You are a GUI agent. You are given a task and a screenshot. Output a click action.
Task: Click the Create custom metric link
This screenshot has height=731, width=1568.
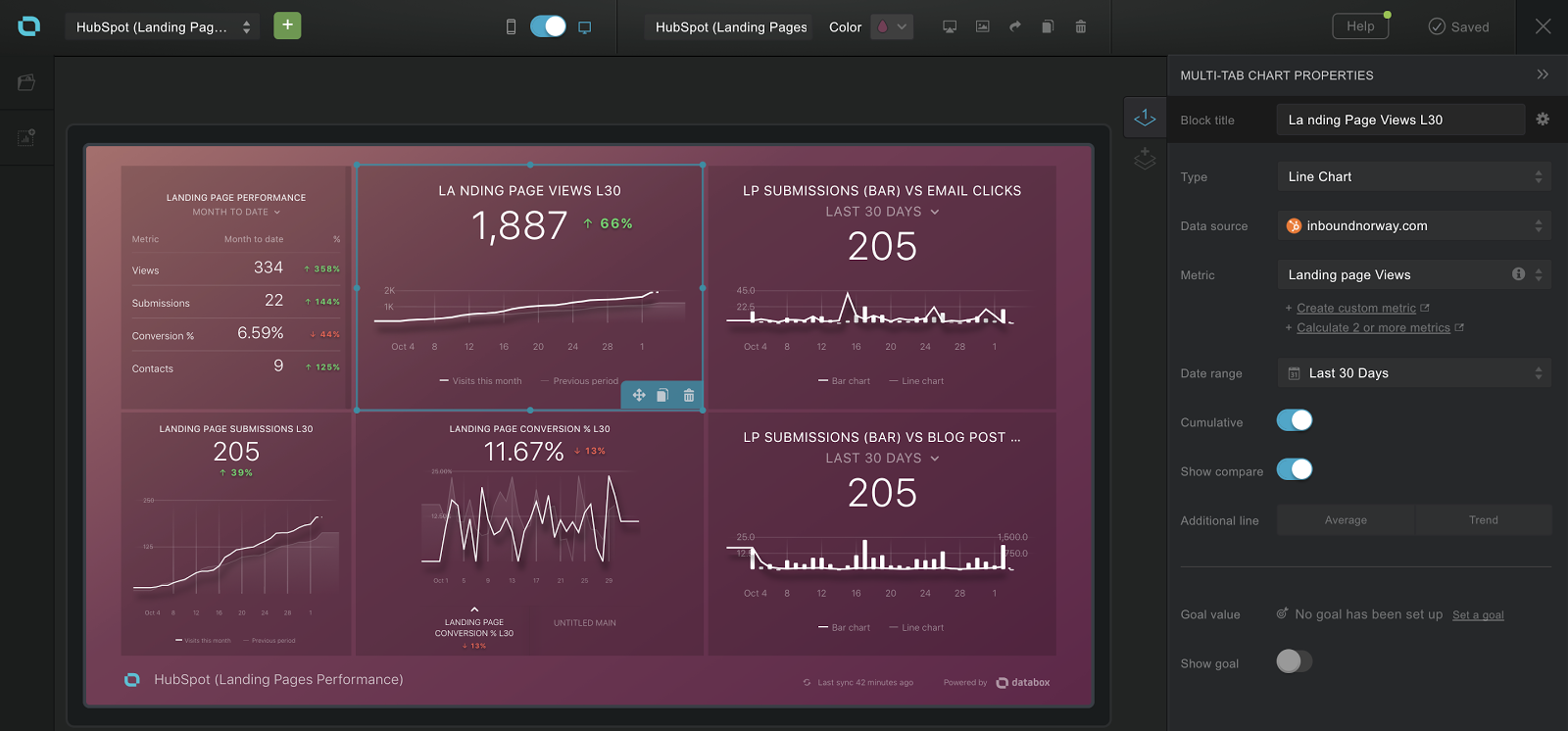tap(1355, 308)
